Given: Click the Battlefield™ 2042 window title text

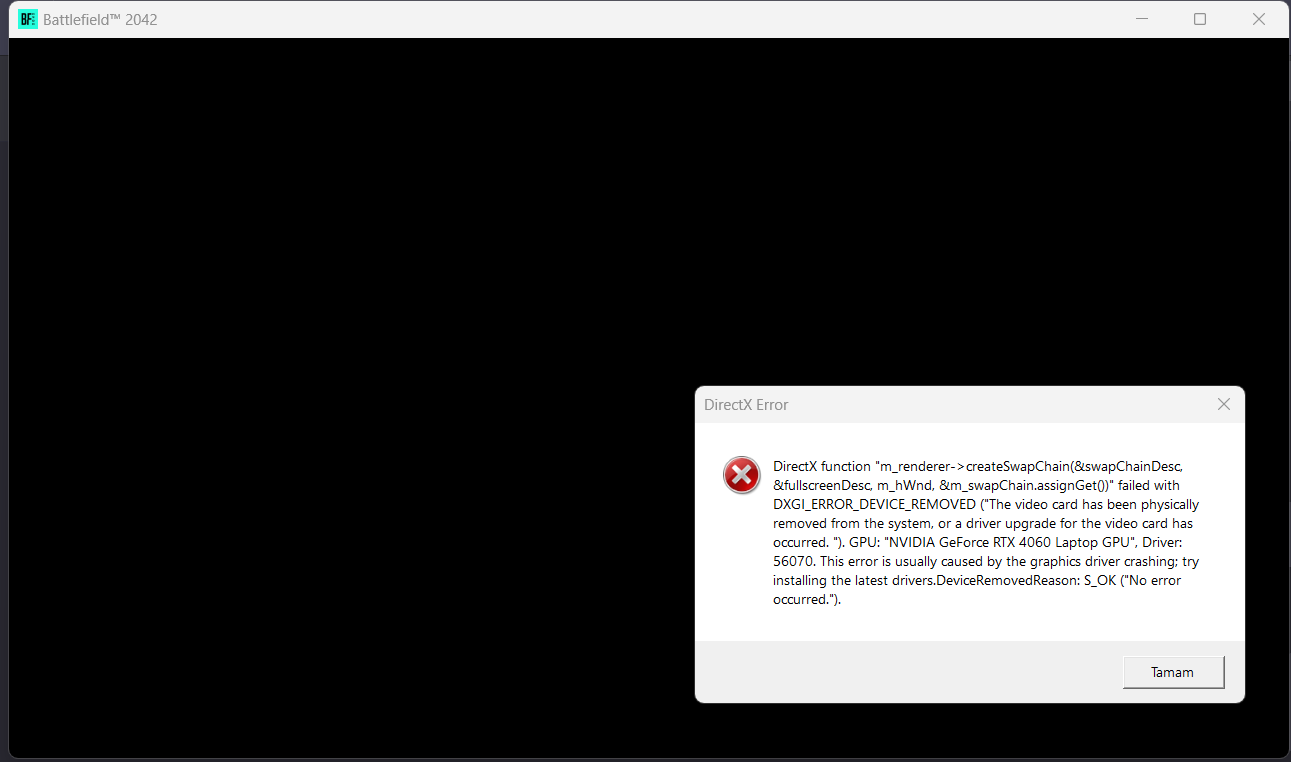Looking at the screenshot, I should [100, 19].
